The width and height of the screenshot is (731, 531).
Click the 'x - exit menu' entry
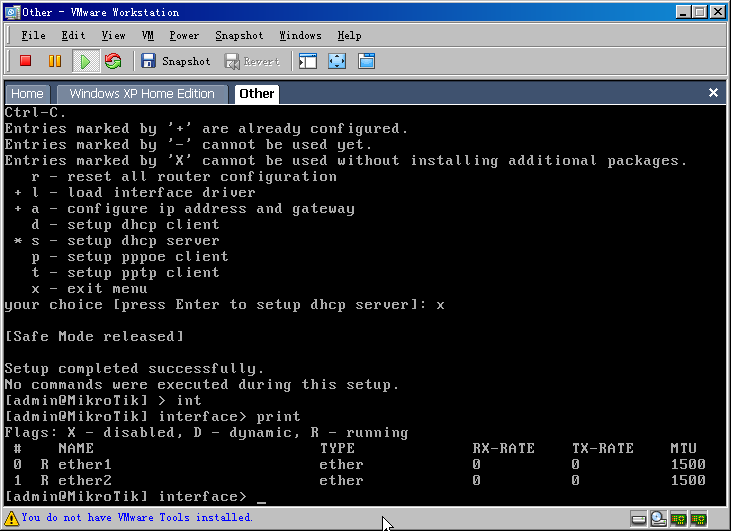click(90, 289)
